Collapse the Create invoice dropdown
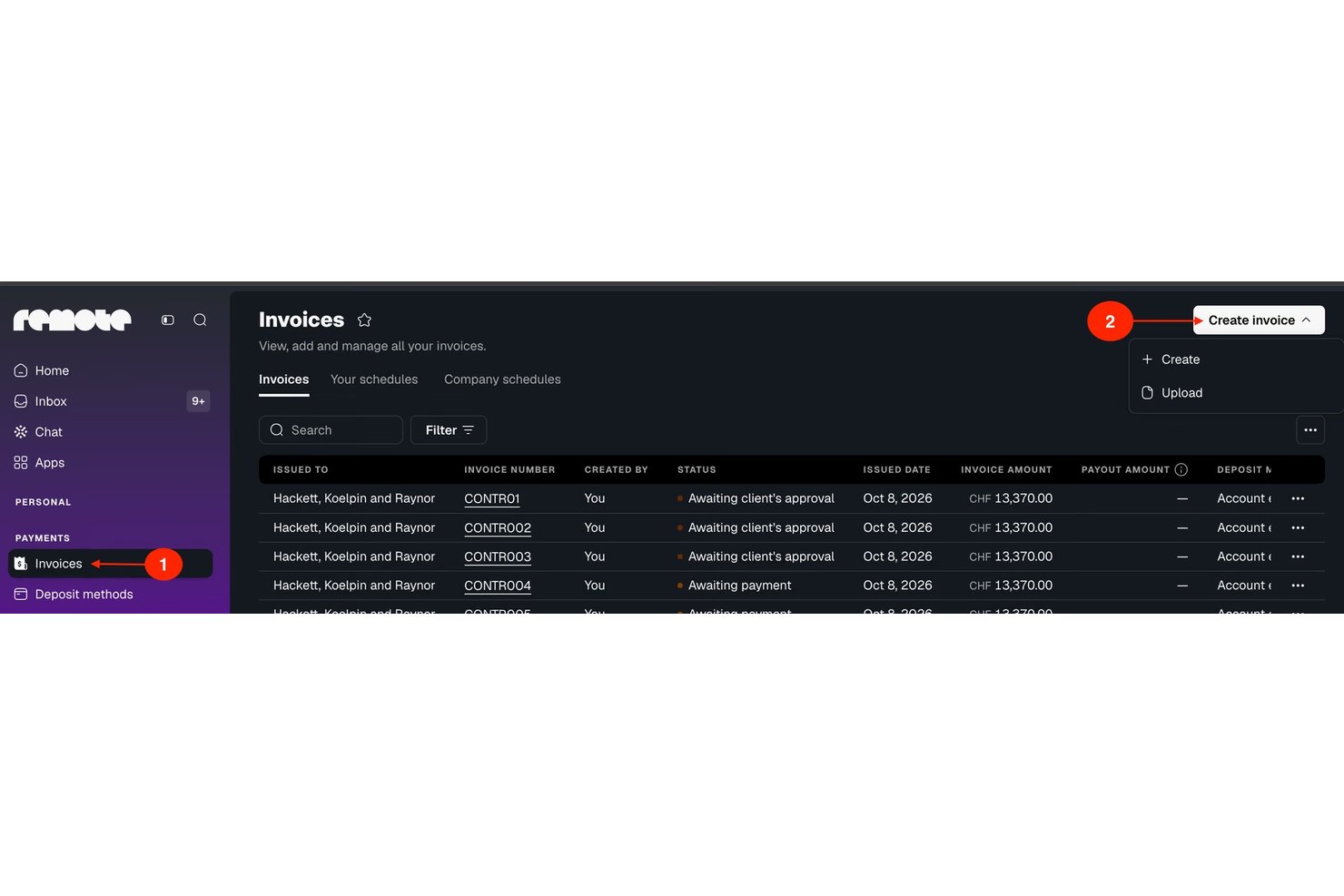 (1259, 320)
